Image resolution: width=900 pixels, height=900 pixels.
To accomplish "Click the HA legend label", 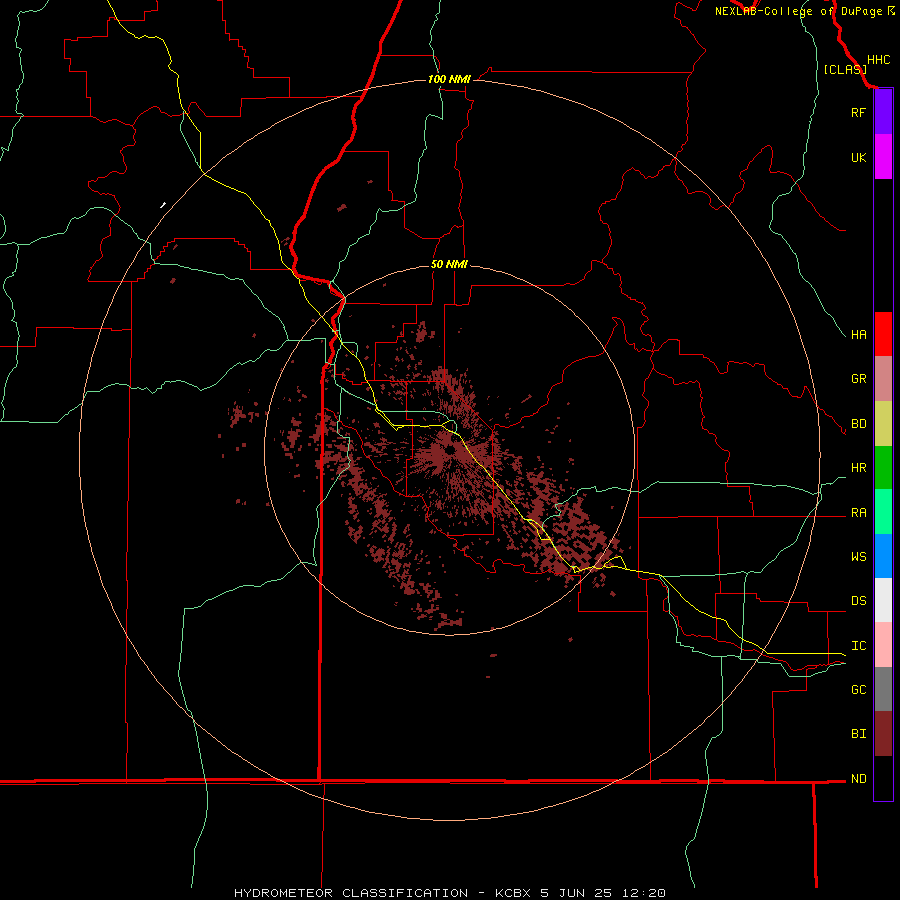I will tap(858, 334).
